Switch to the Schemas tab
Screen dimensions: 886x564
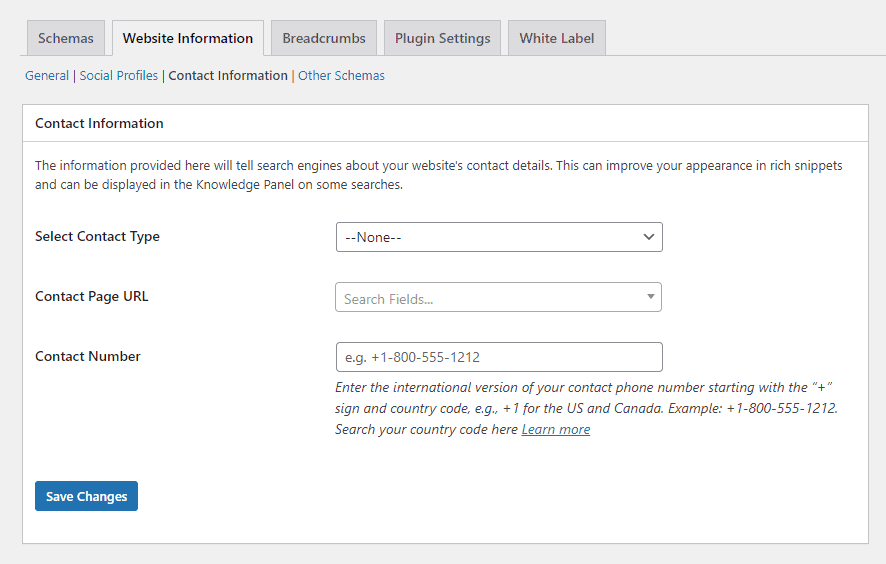65,39
